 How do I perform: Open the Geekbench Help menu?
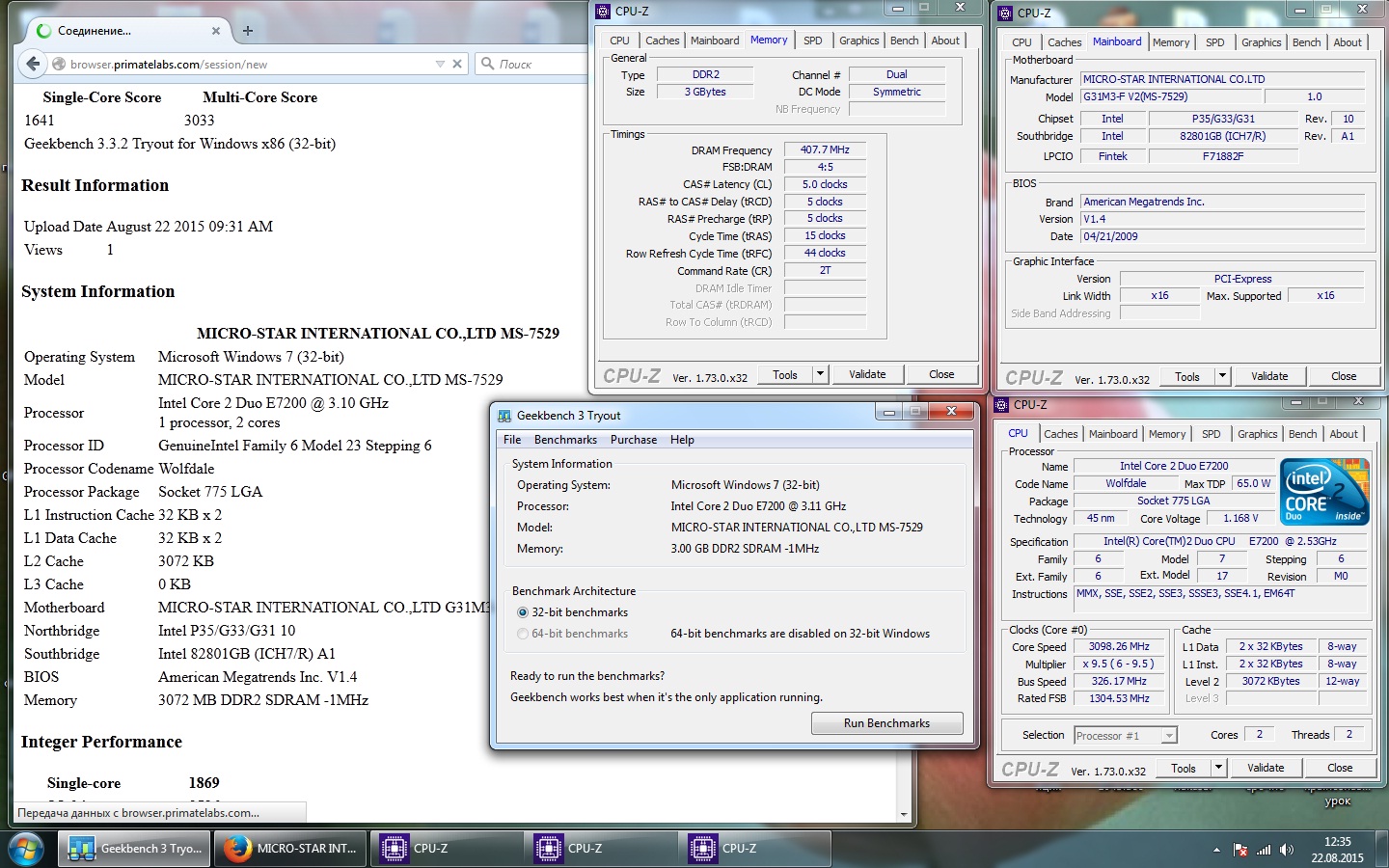point(682,440)
